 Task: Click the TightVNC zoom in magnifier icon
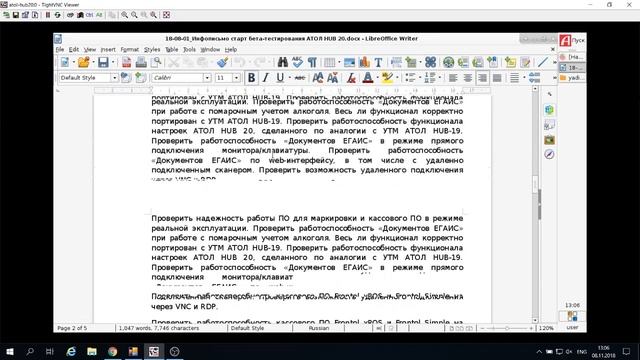pos(124,15)
